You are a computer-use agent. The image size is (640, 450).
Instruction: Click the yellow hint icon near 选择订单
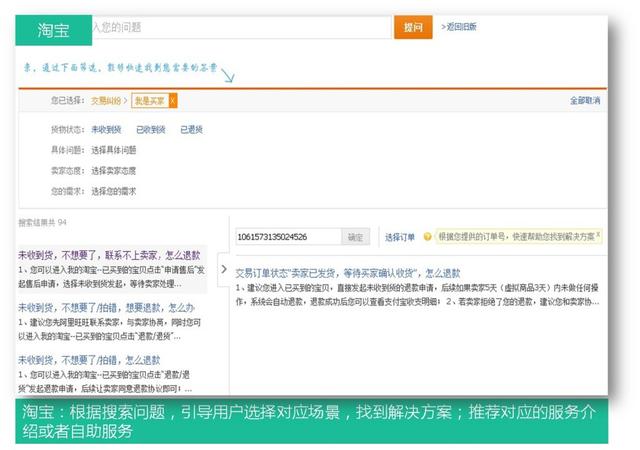pos(427,236)
